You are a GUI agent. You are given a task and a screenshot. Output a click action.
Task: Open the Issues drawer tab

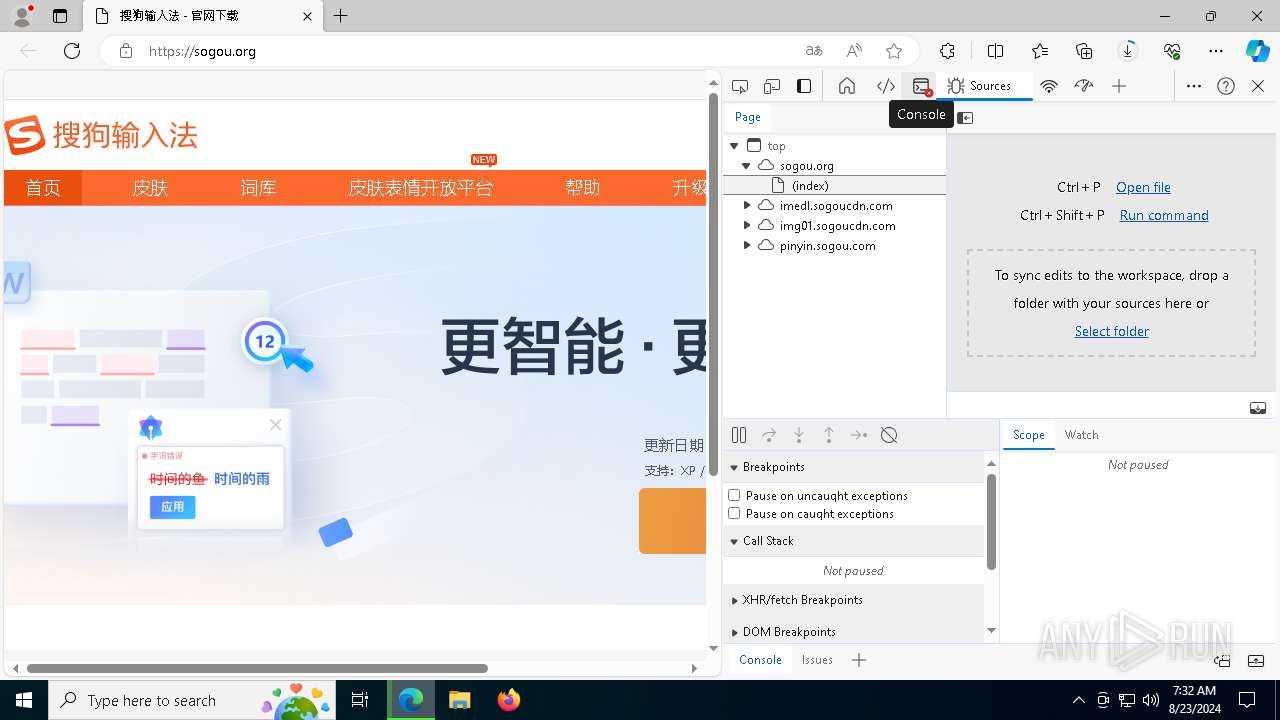tap(817, 660)
